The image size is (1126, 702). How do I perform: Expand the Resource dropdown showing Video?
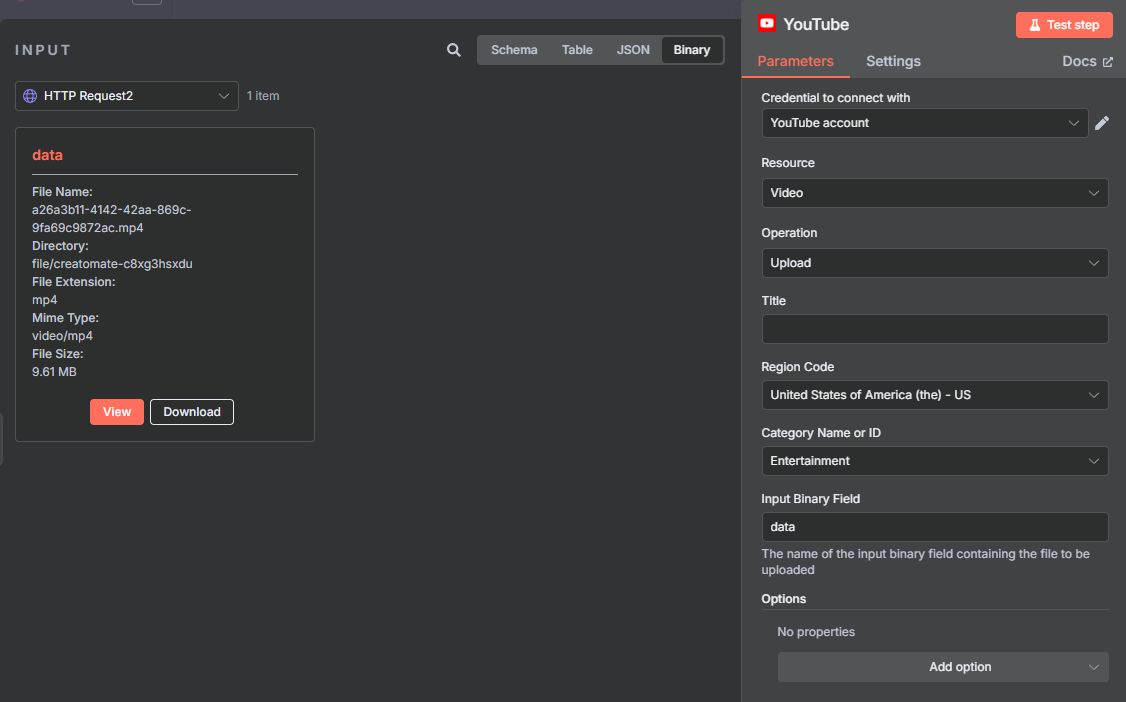click(934, 193)
